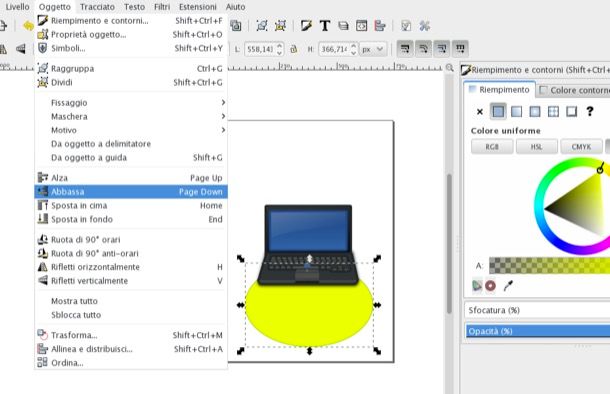Click the zoom magnifier icon above canvas
The width and height of the screenshot is (610, 394).
click(449, 67)
